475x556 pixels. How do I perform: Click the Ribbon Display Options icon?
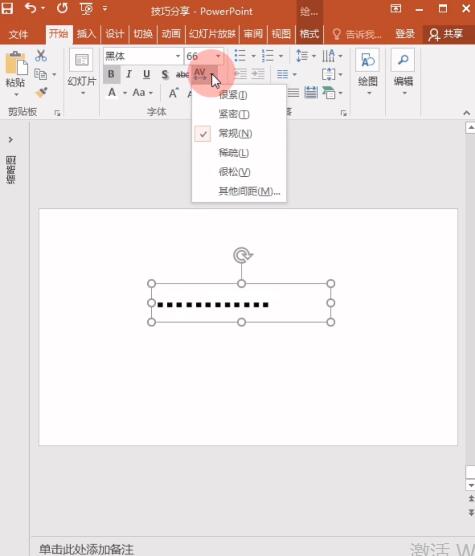(x=396, y=8)
